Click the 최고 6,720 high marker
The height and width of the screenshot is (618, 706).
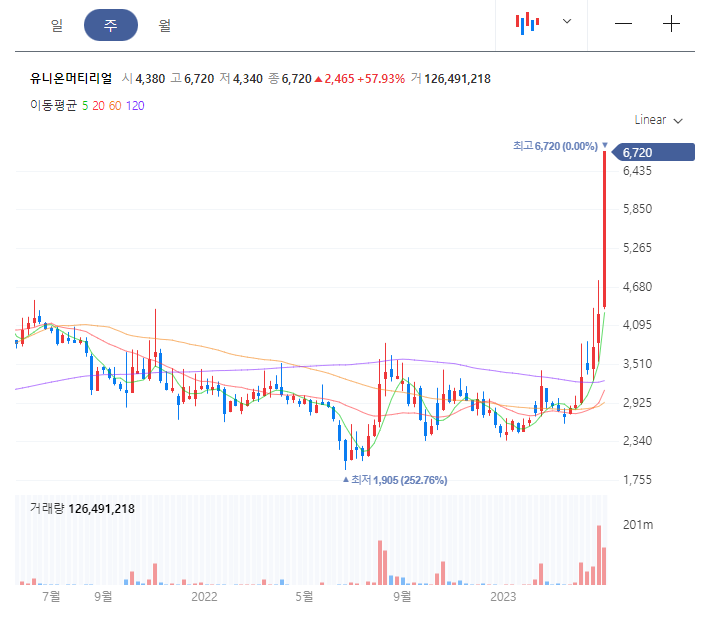pos(560,146)
